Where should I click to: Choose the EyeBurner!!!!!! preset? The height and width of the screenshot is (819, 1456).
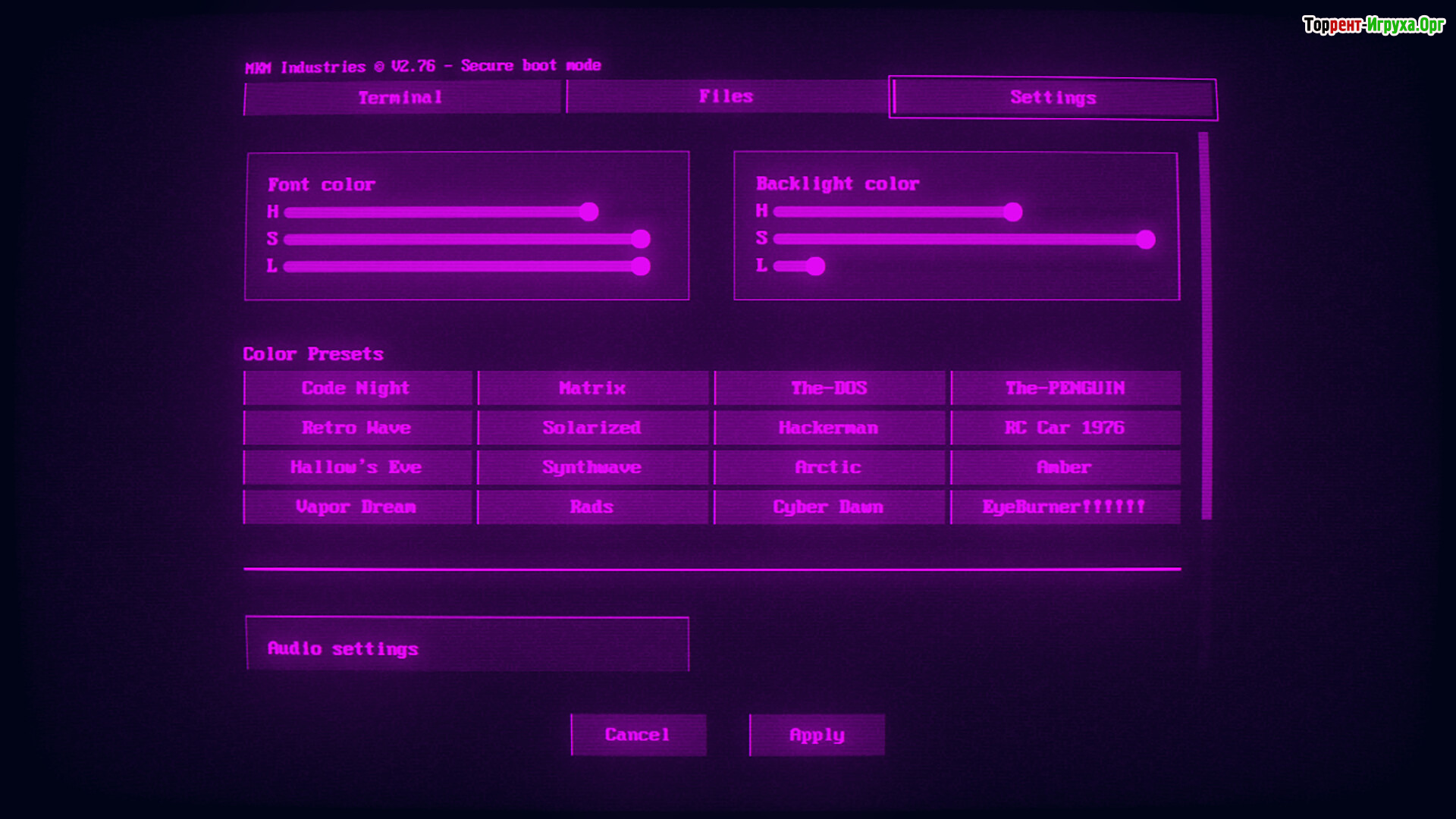click(x=1065, y=507)
